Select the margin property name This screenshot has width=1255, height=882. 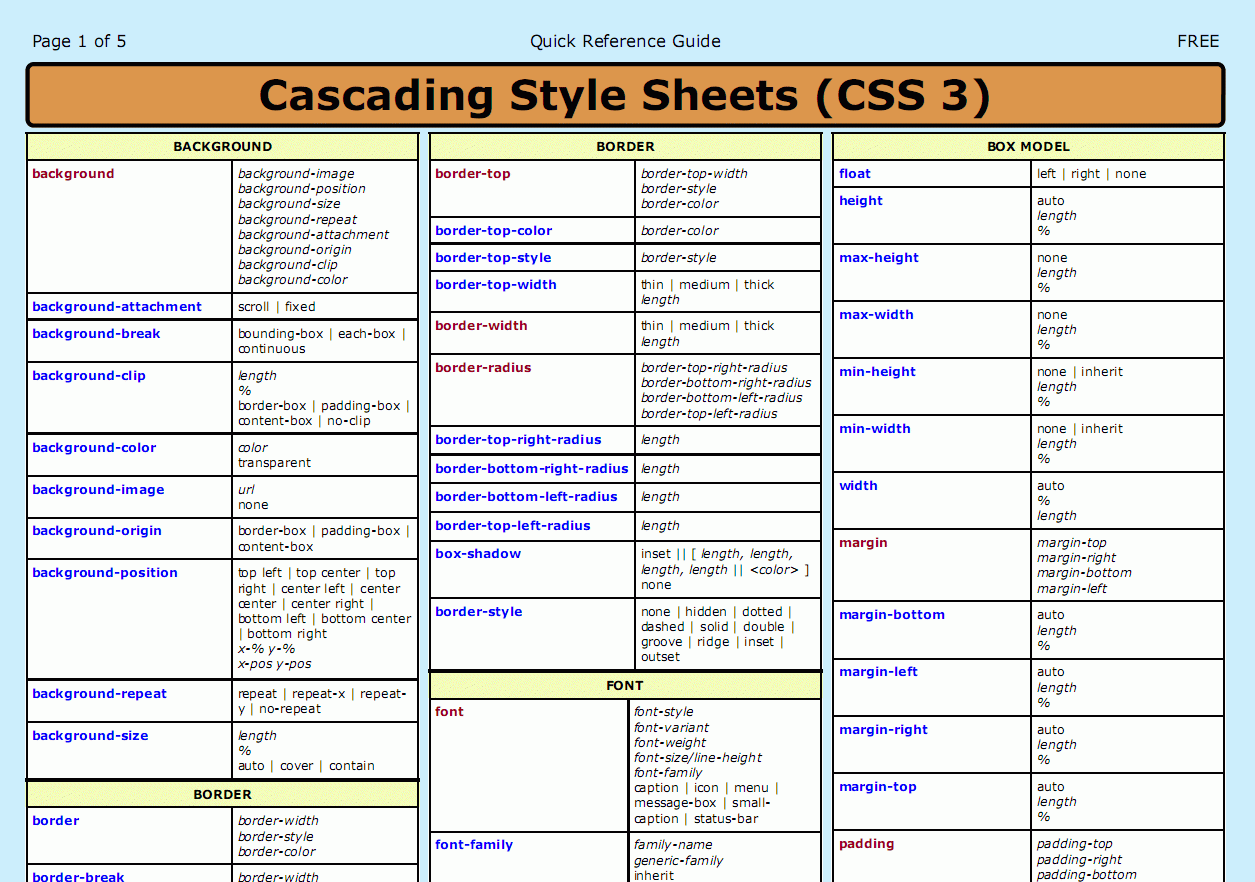[x=863, y=542]
